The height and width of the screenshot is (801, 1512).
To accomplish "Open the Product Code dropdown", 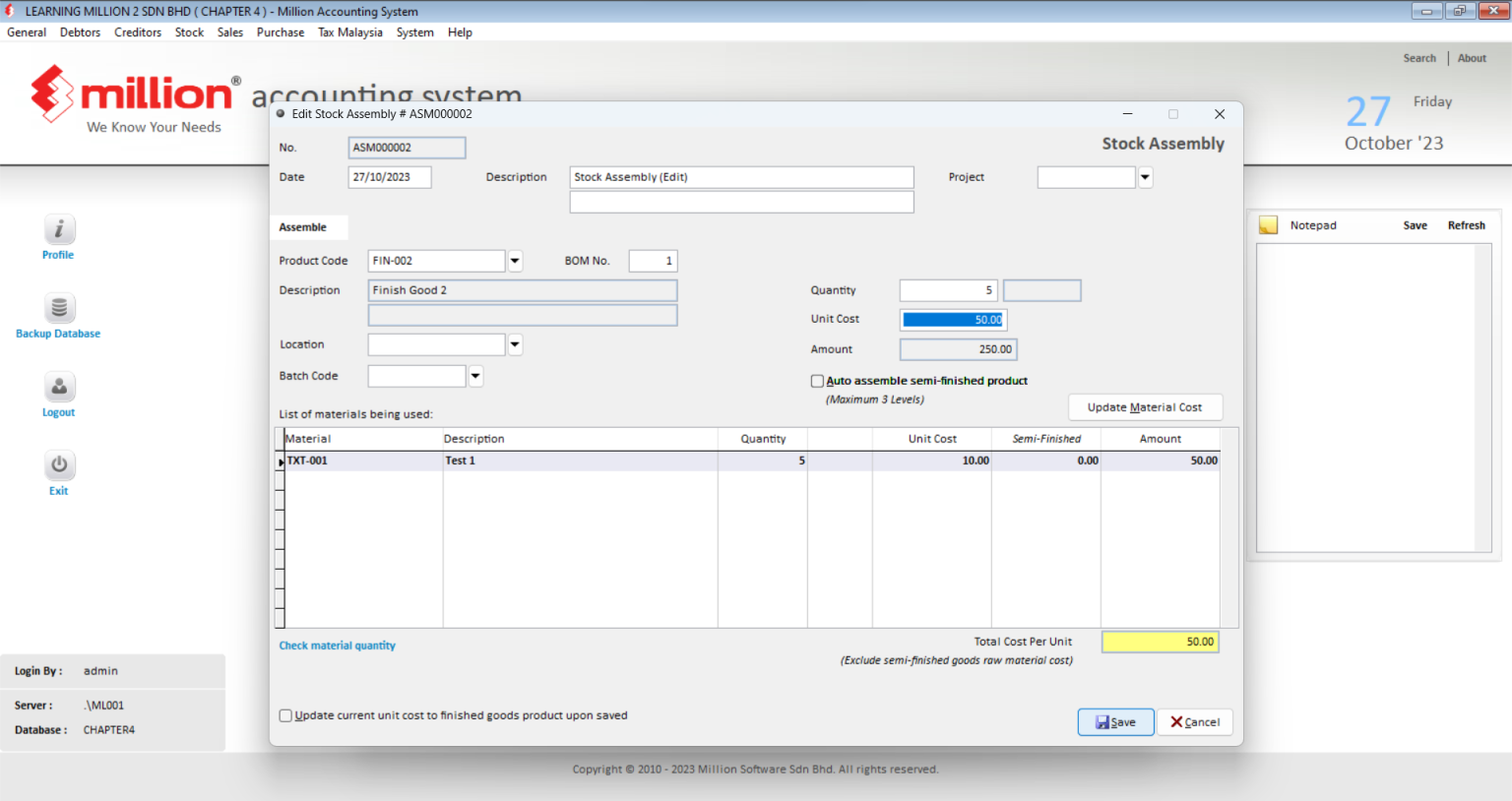I will tap(515, 261).
